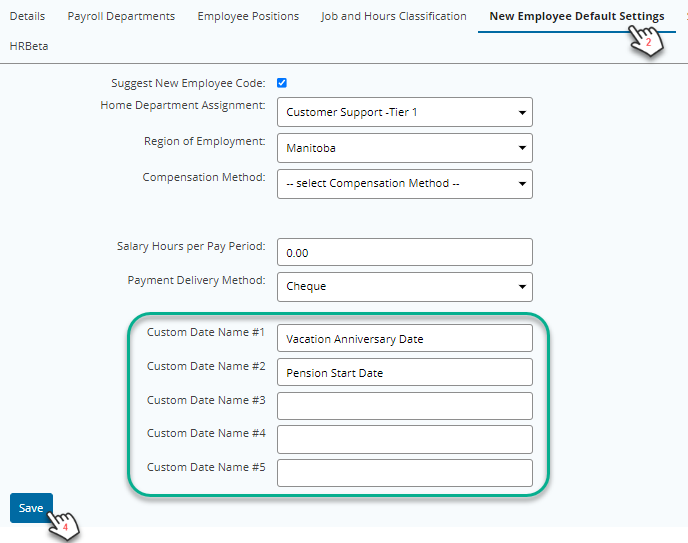Open Home Department Assignment dropdown

(405, 112)
